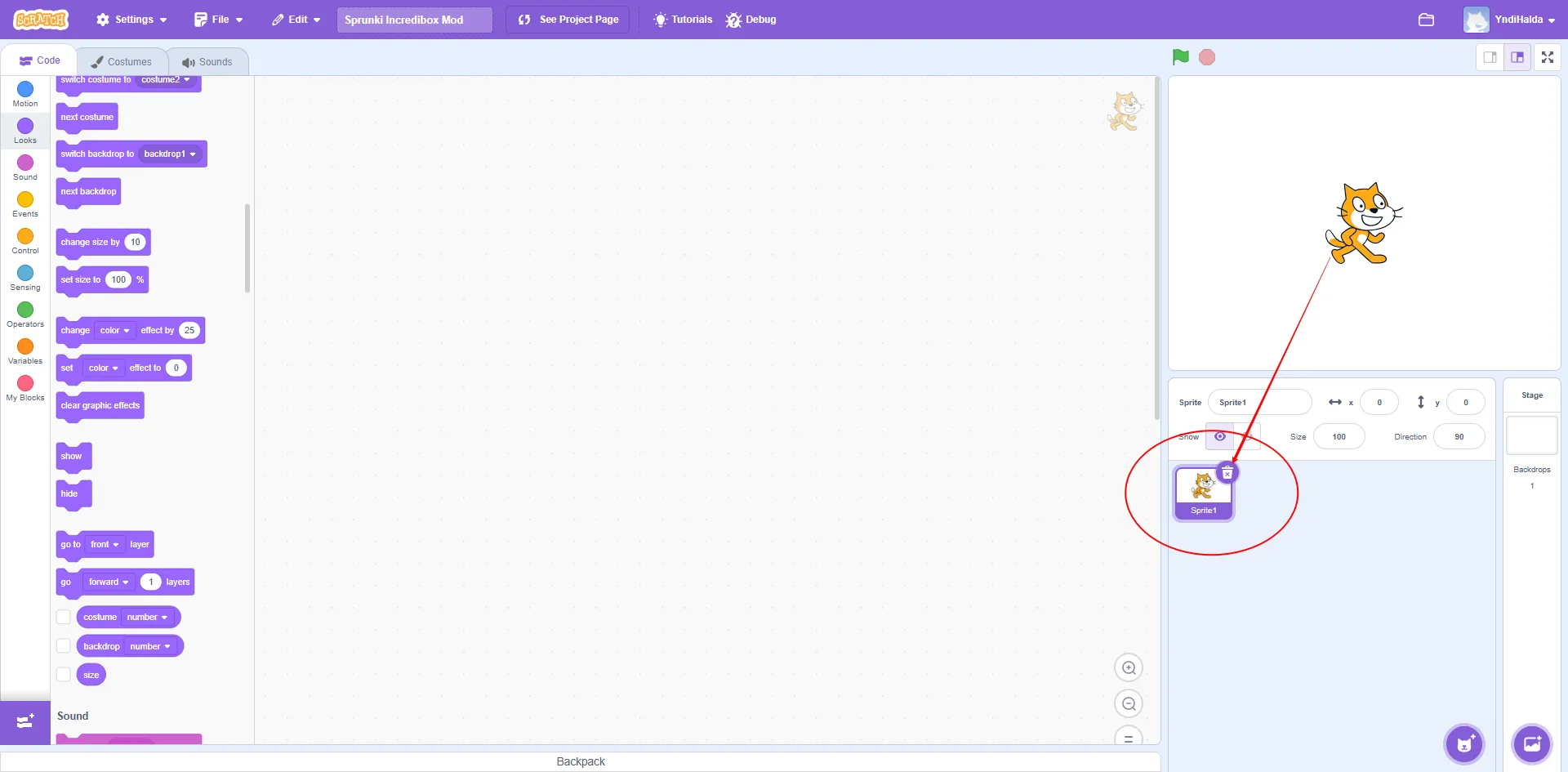Select the Looks category circle
This screenshot has width=1568, height=772.
point(25,126)
